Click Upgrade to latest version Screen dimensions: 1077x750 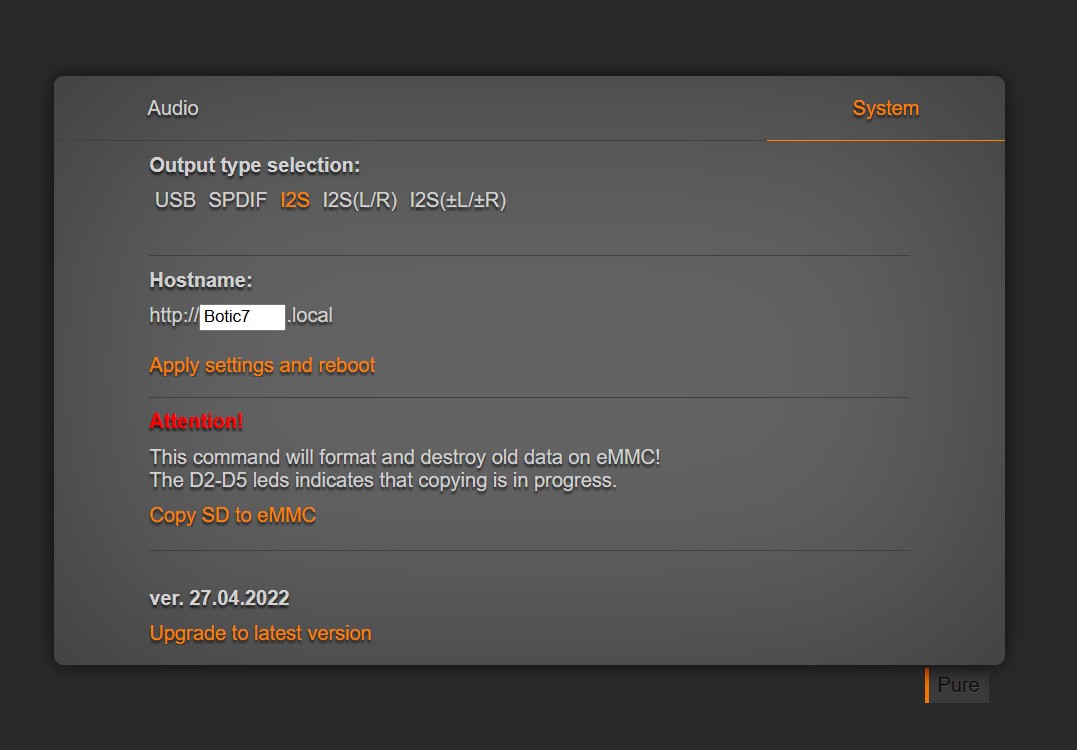click(x=260, y=633)
